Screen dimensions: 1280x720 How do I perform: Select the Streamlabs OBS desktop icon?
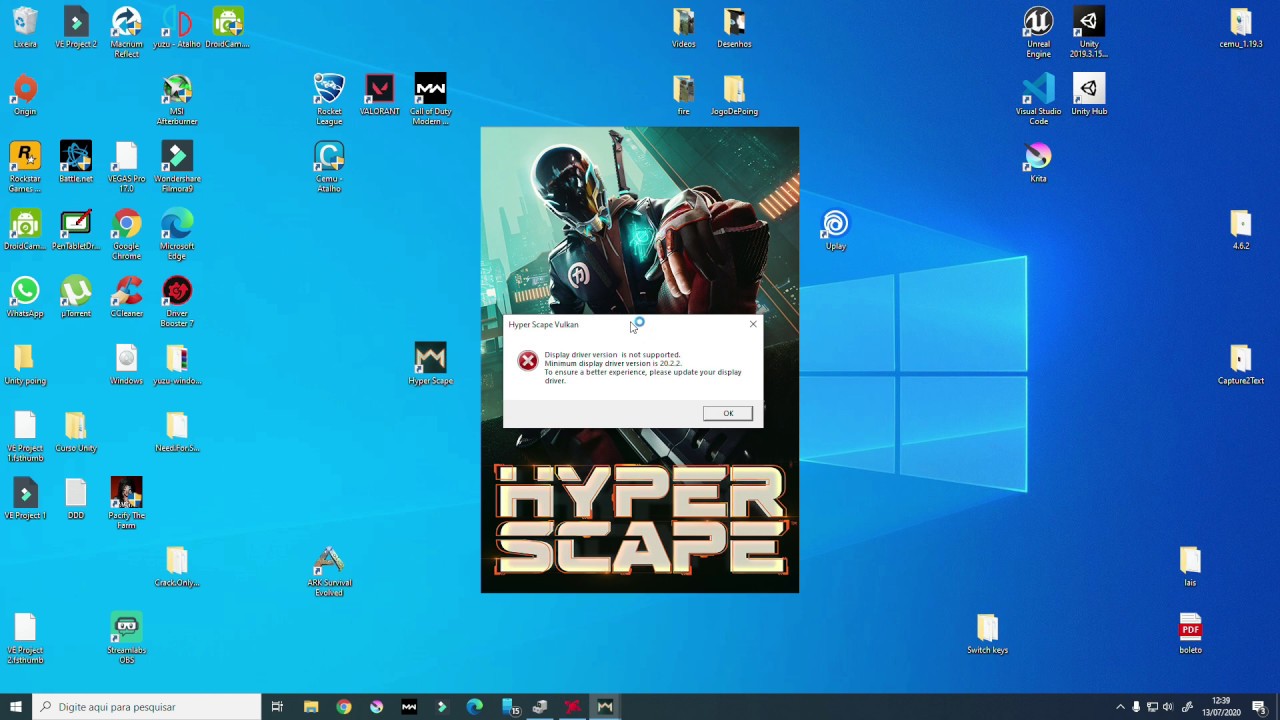126,639
